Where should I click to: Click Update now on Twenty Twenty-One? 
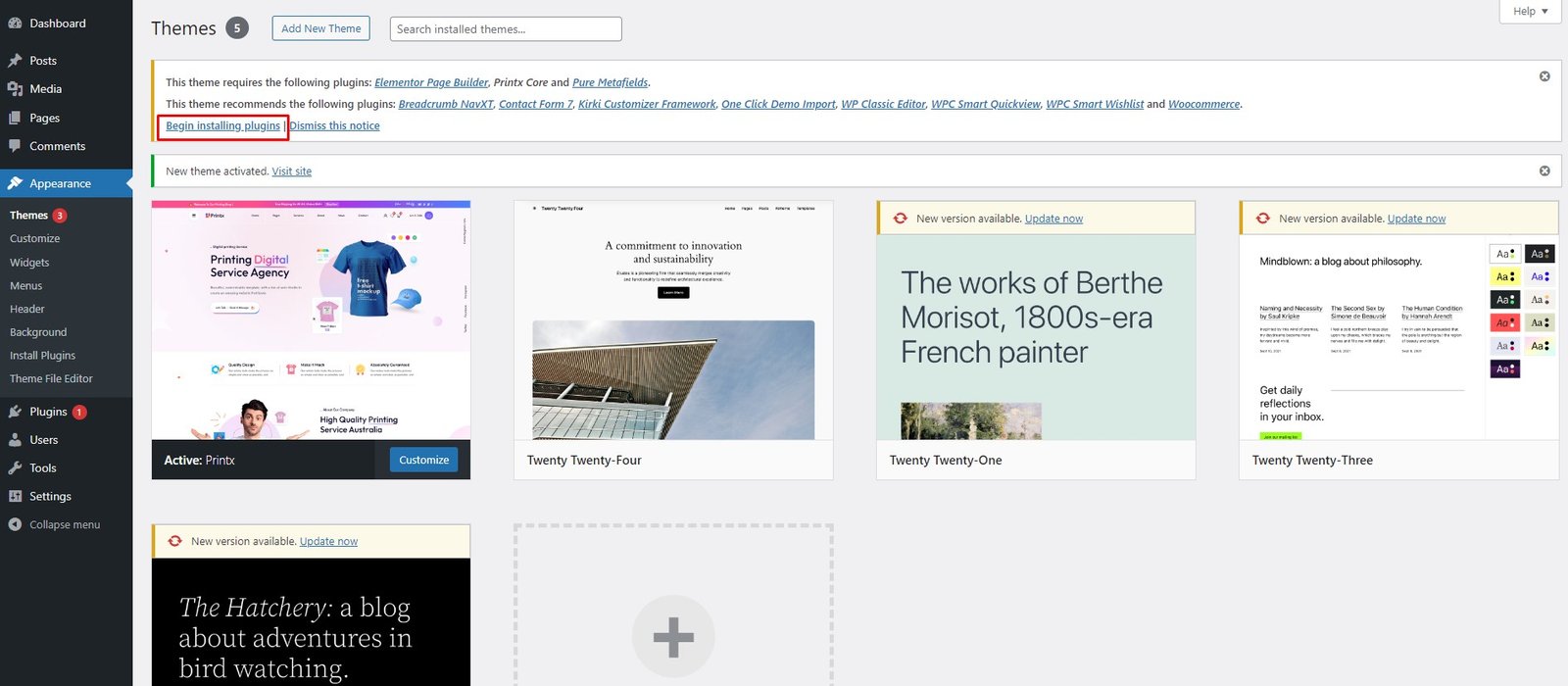click(x=1053, y=219)
